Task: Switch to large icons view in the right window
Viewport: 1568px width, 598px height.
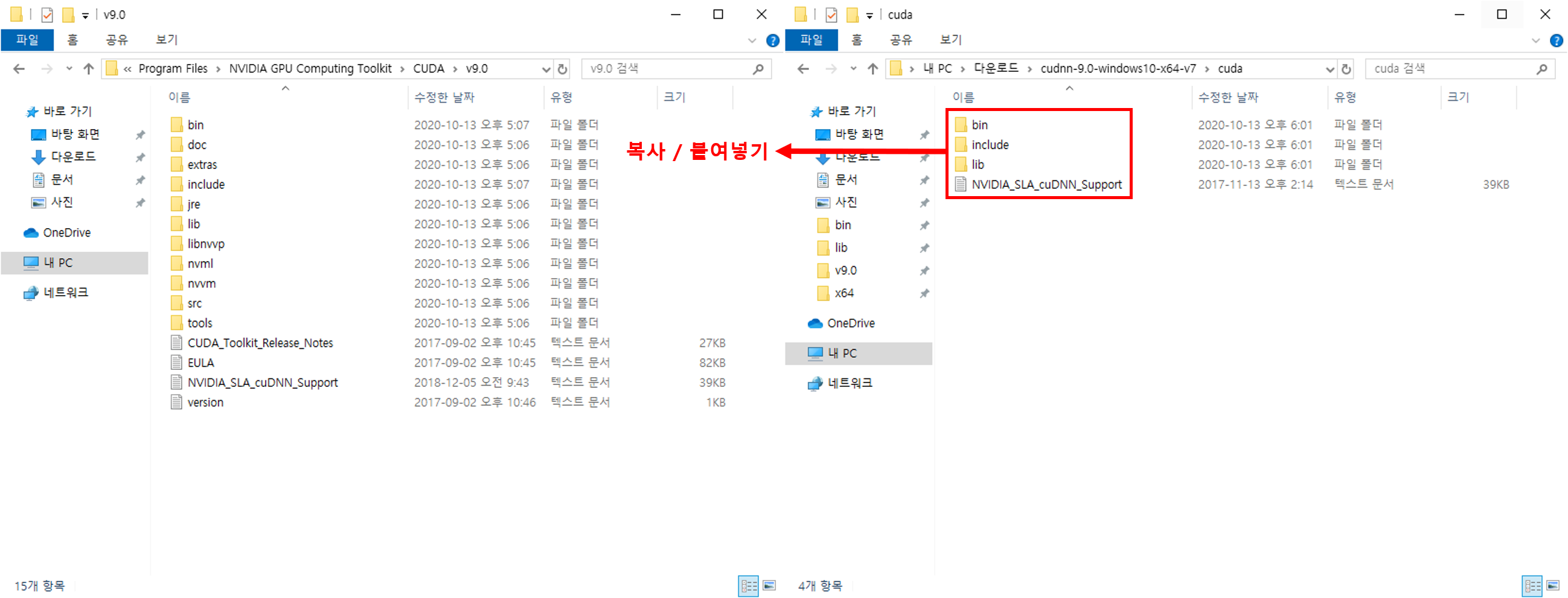Action: tap(1550, 585)
